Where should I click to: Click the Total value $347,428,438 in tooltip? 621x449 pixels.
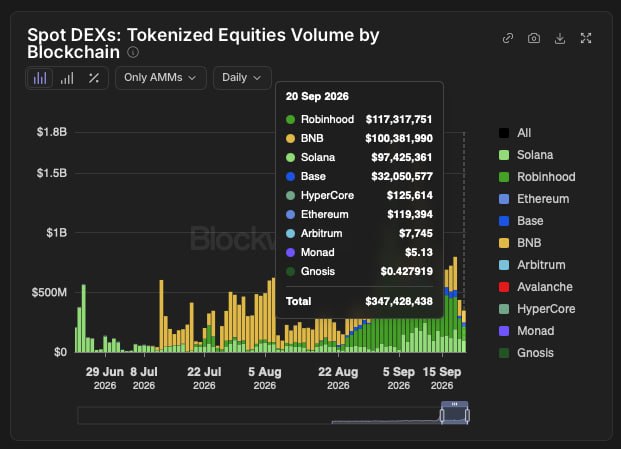point(399,301)
